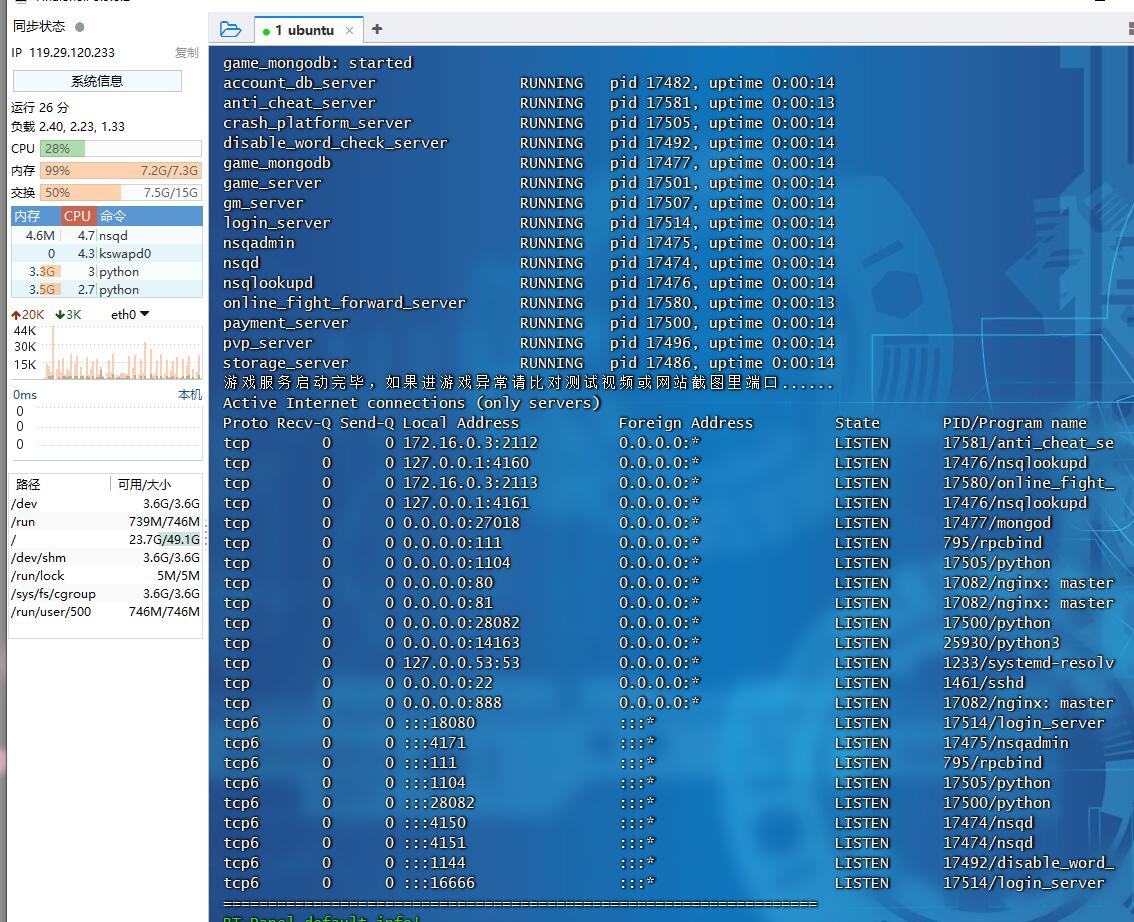Select the python process using 3.3G
The width and height of the screenshot is (1134, 922).
click(106, 271)
